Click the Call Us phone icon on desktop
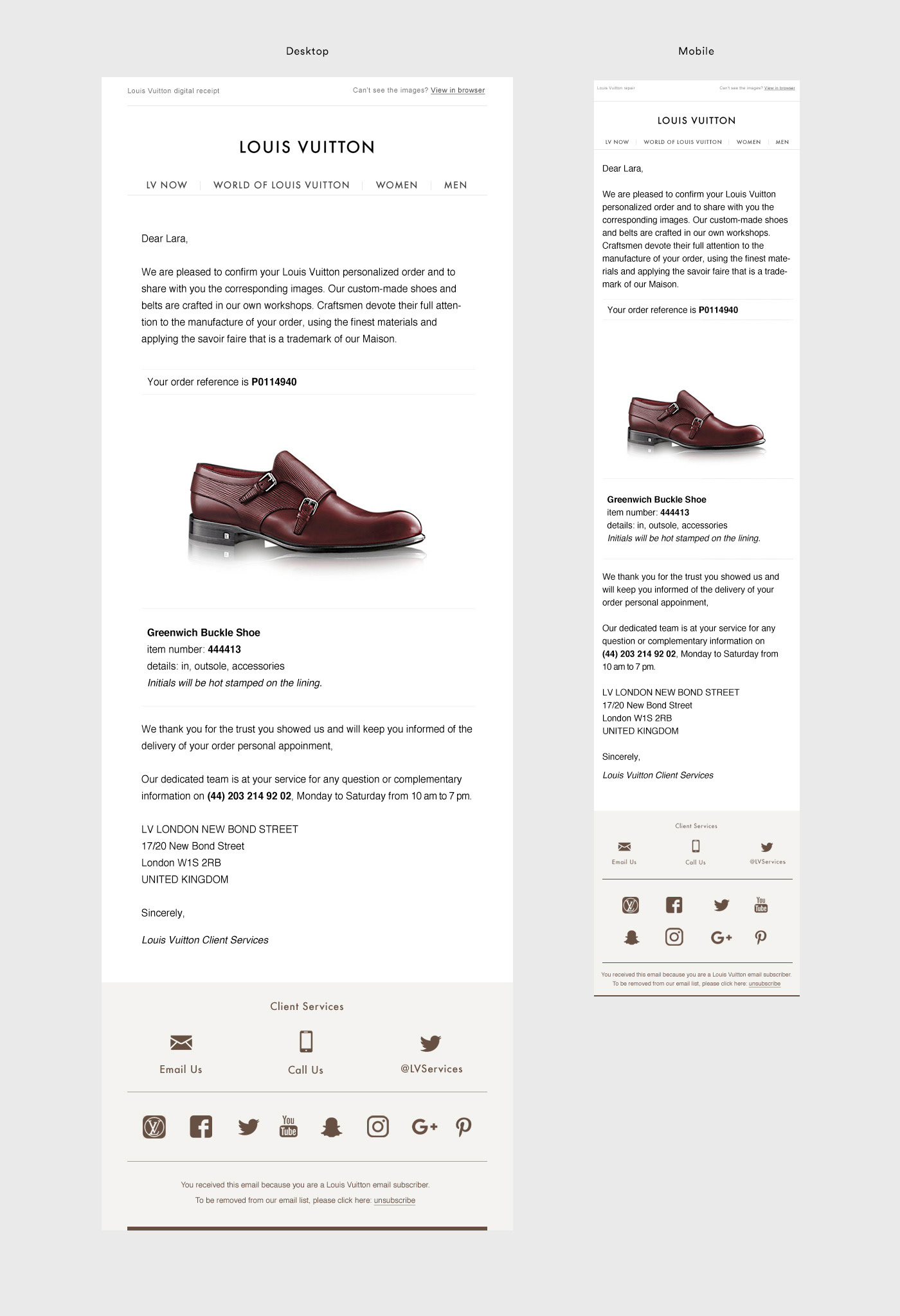 (306, 1041)
